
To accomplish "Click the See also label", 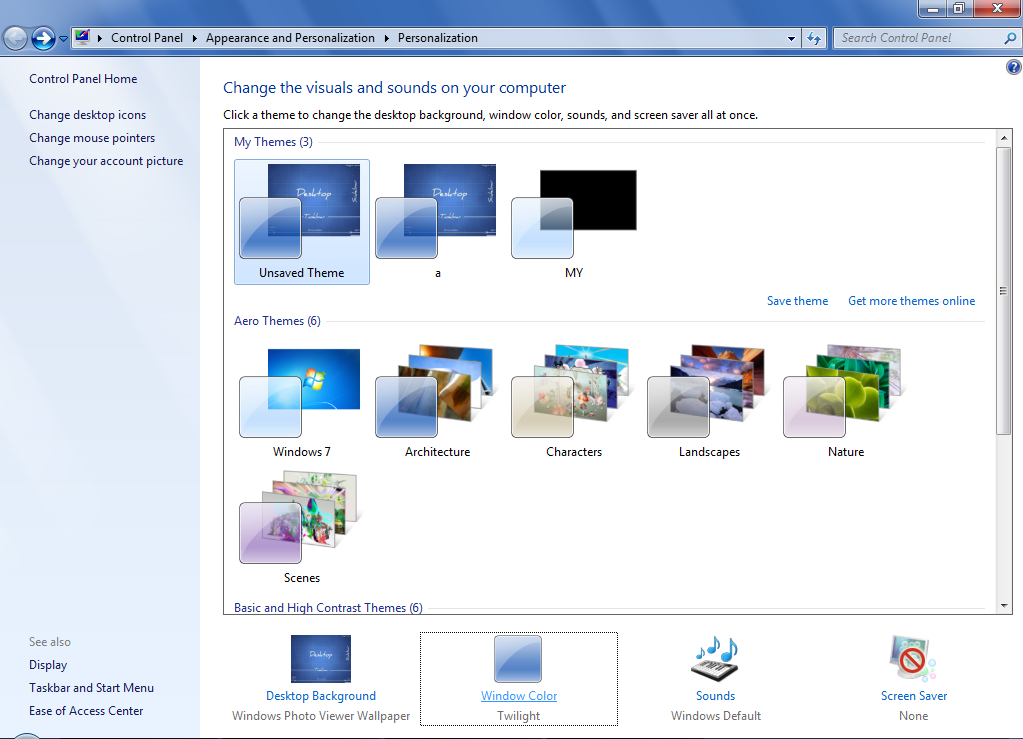I will click(50, 642).
